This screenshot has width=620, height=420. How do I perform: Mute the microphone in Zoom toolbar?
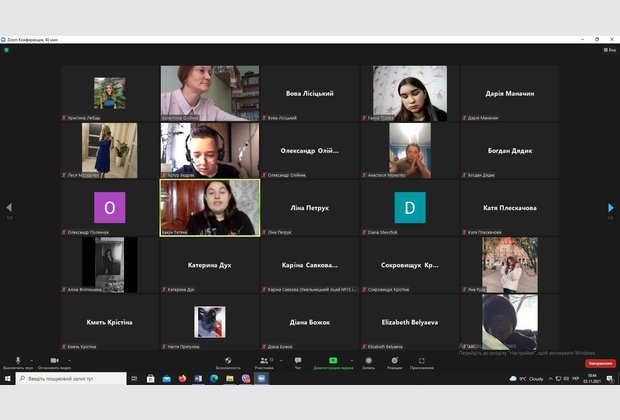17,360
